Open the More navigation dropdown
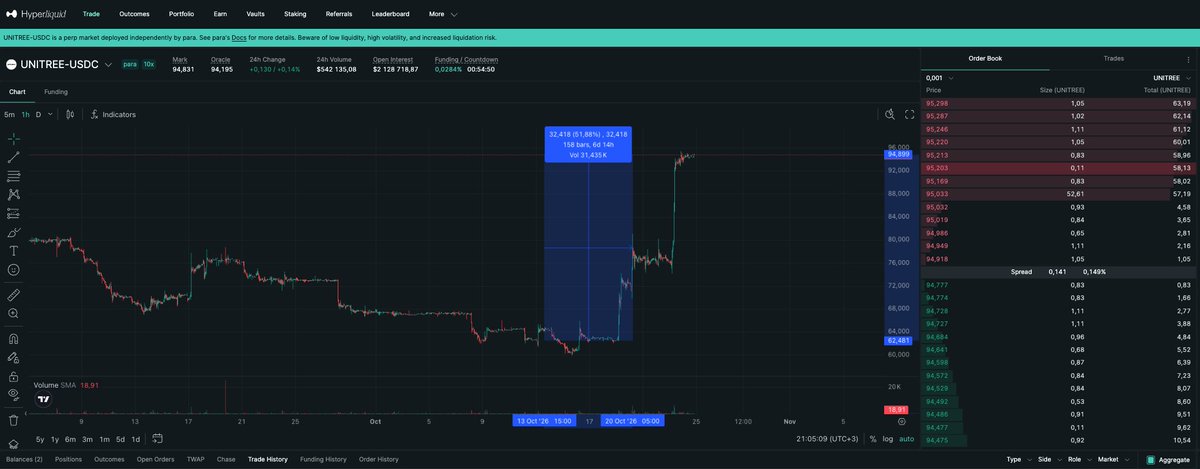Image resolution: width=1200 pixels, height=469 pixels. tap(443, 15)
